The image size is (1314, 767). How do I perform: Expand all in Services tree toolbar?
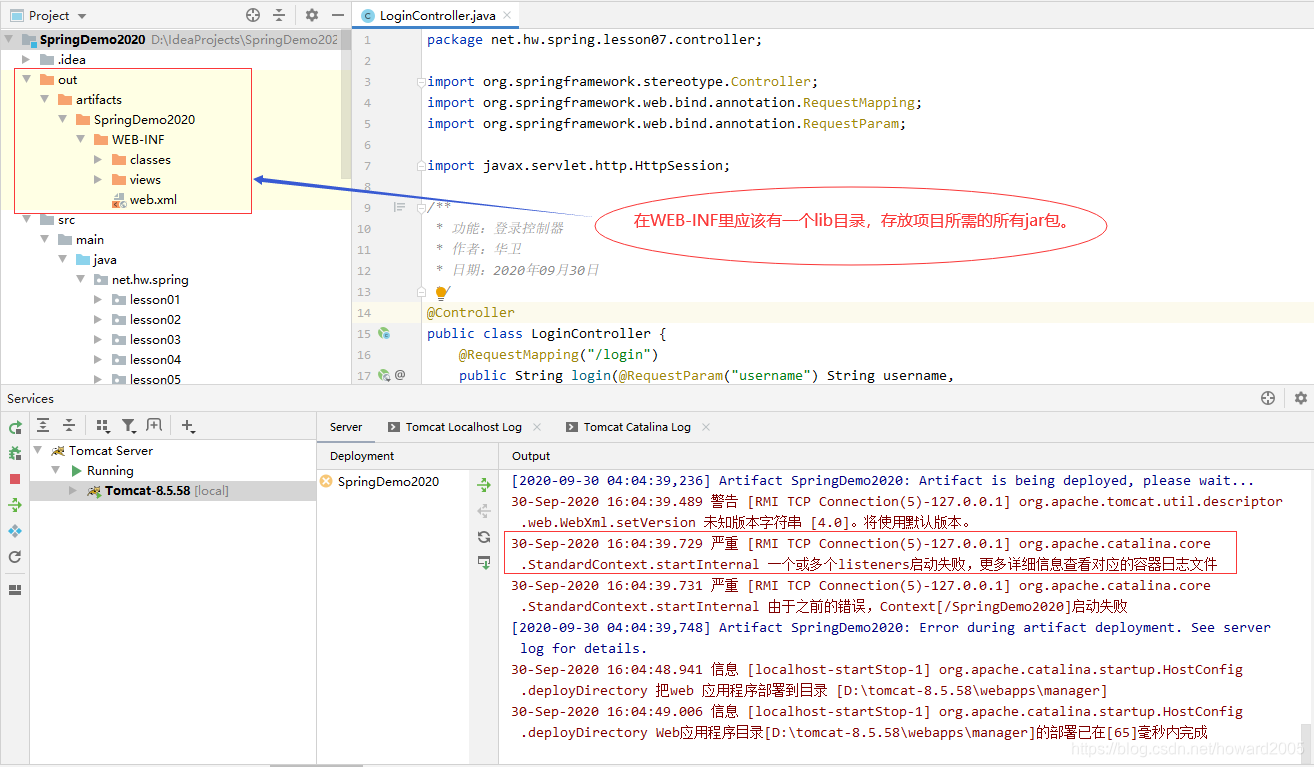coord(43,426)
